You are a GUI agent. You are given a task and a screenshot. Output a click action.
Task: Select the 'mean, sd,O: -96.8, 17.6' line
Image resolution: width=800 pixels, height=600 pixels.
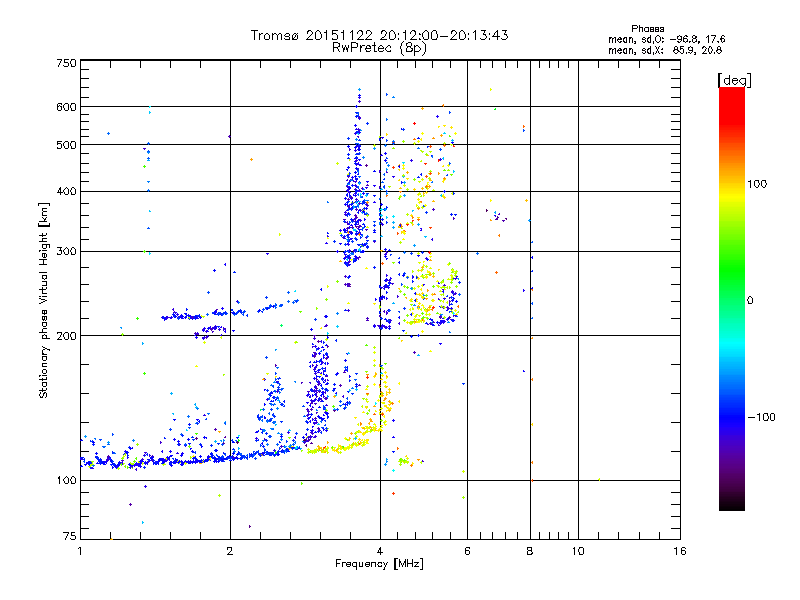[666, 39]
